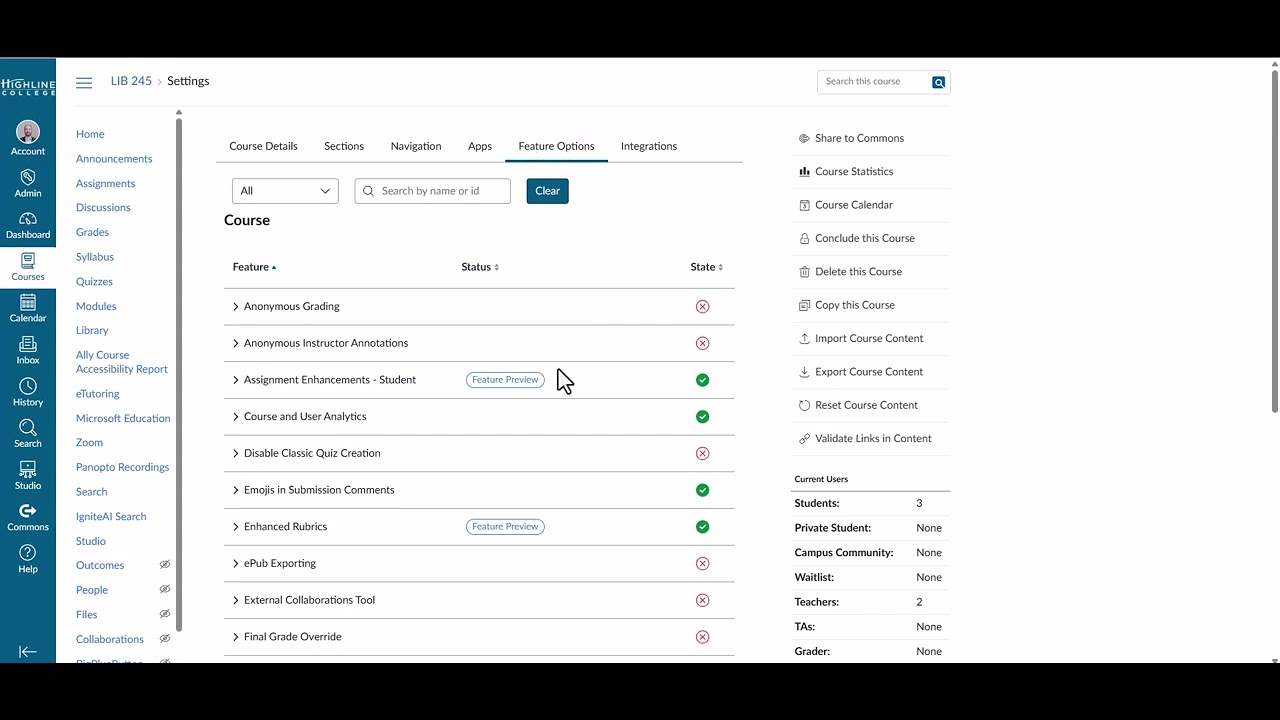Image resolution: width=1280 pixels, height=720 pixels.
Task: Open Announcements in course menu
Action: [114, 159]
